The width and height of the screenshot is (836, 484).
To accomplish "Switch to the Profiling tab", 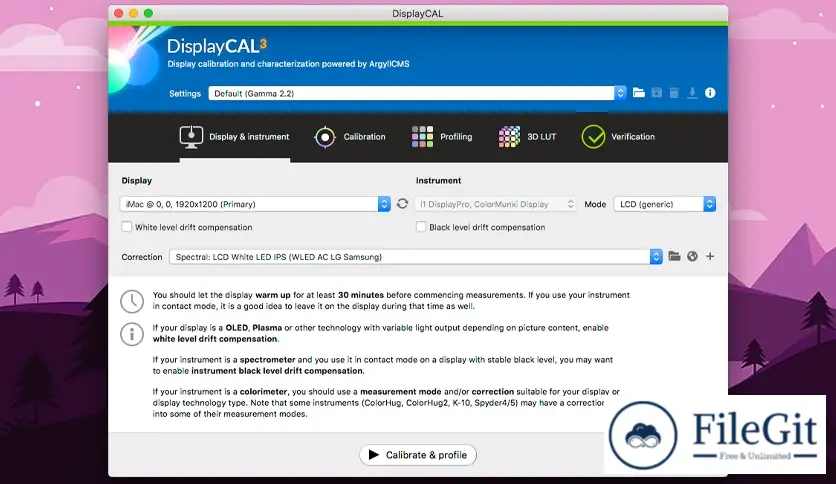I will coord(442,137).
